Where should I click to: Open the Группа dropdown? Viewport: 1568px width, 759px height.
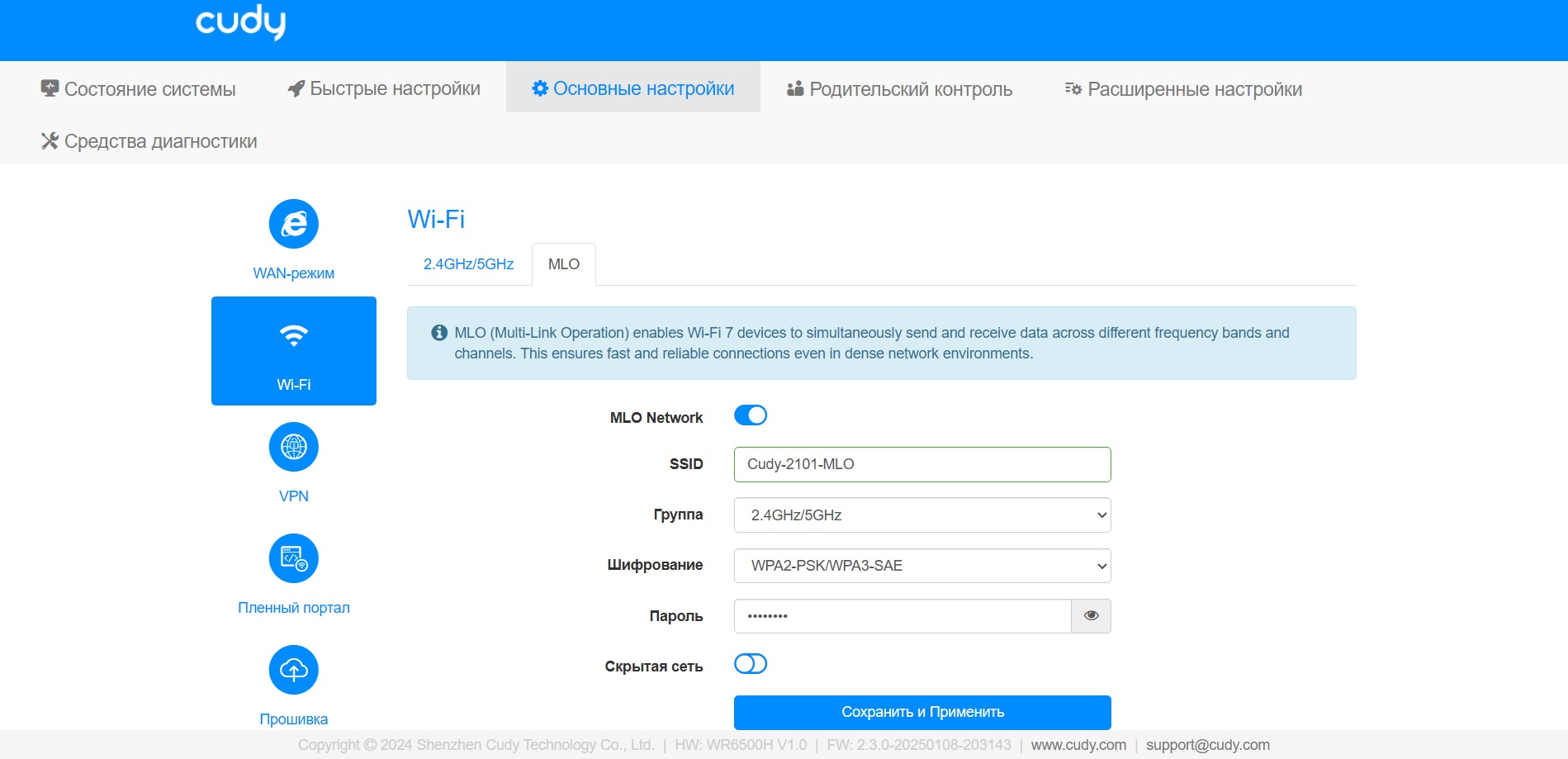(x=922, y=515)
